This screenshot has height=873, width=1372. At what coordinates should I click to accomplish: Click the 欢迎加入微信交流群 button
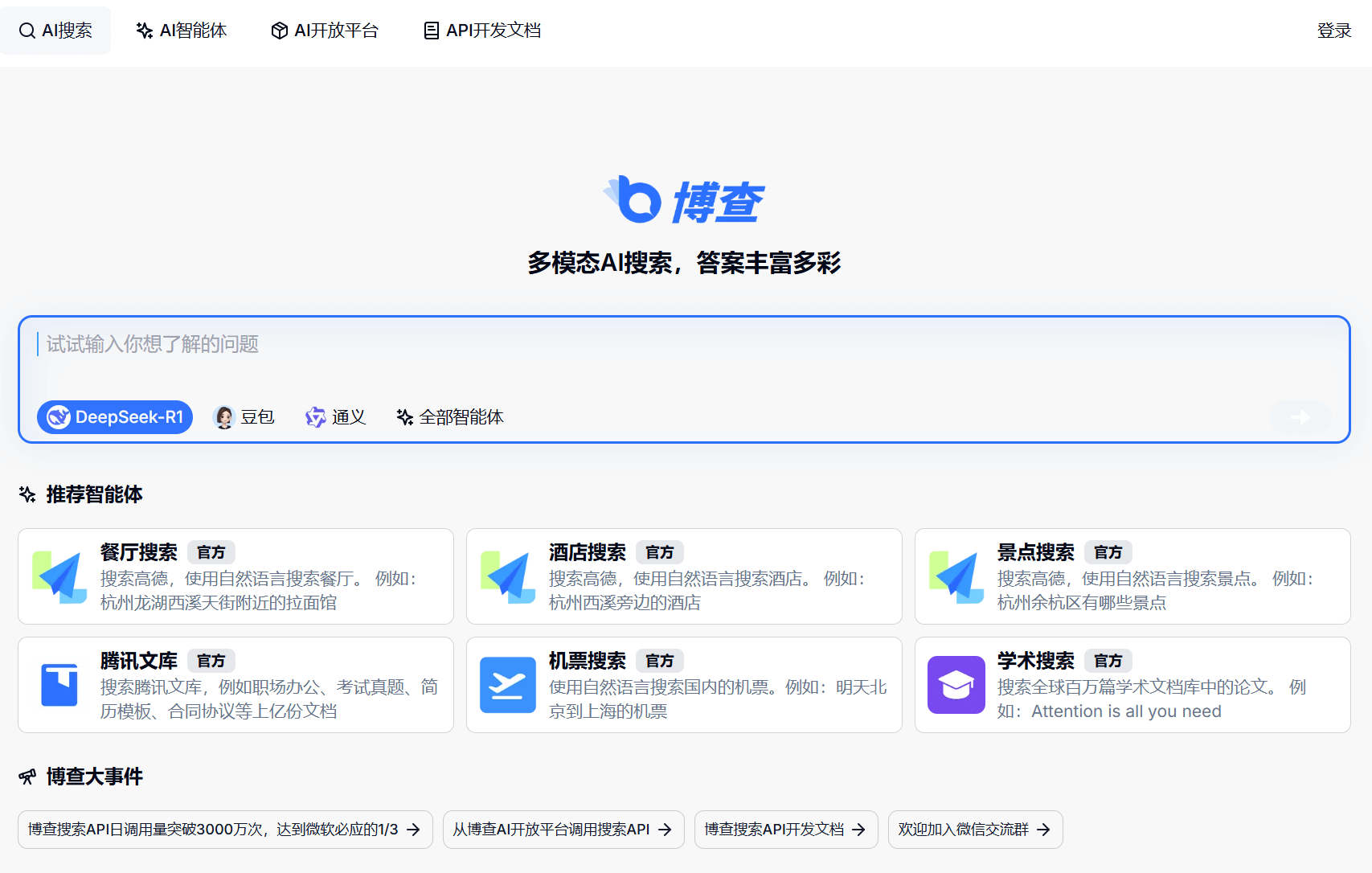pos(974,829)
